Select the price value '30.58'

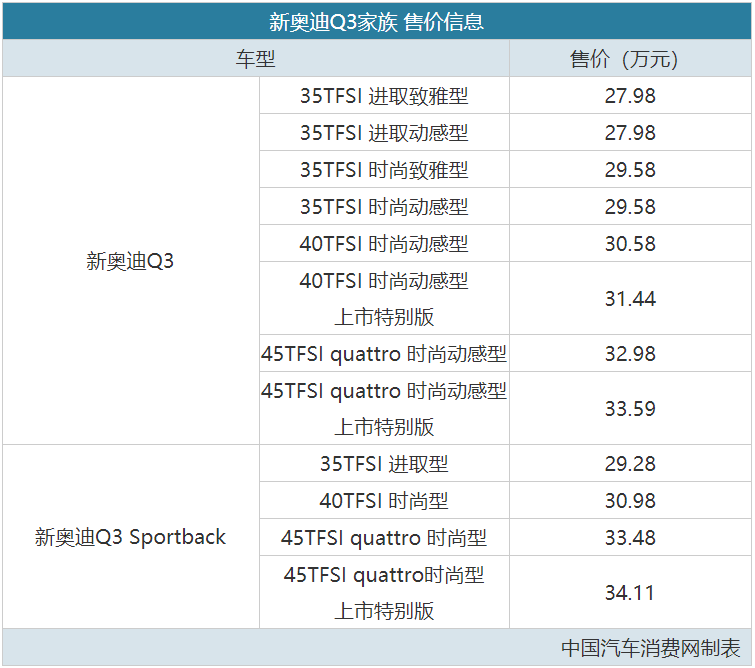(630, 244)
